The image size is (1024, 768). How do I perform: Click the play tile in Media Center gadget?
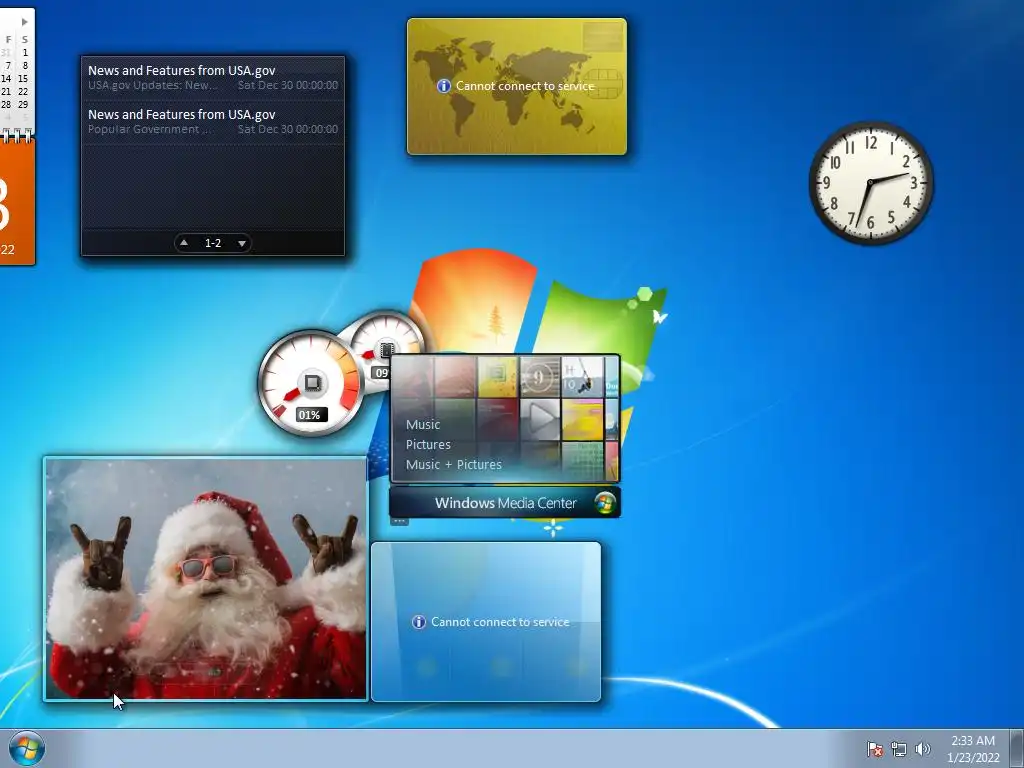coord(539,419)
